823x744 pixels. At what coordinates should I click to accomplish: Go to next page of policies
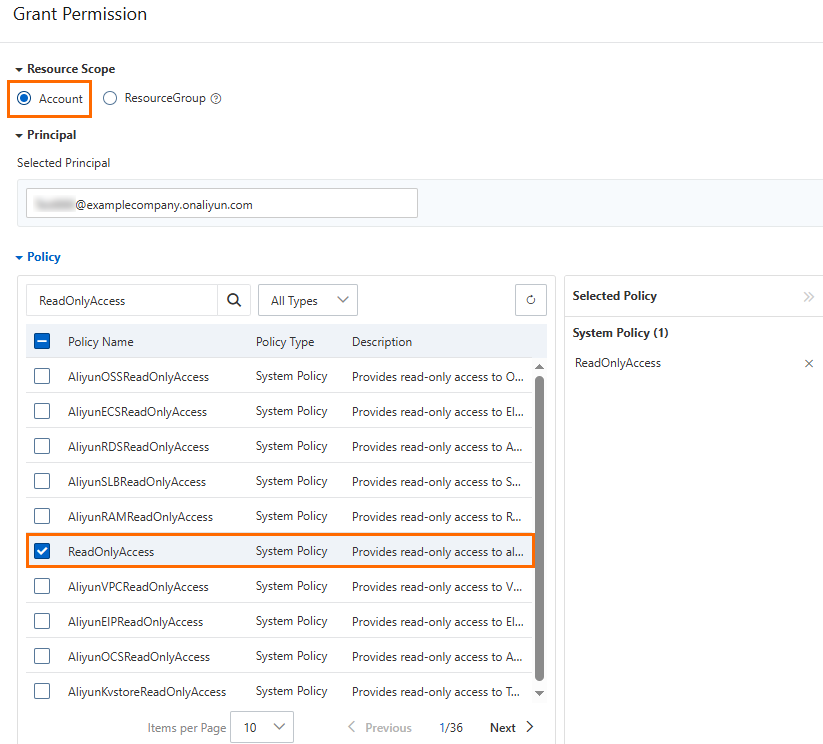coord(512,728)
